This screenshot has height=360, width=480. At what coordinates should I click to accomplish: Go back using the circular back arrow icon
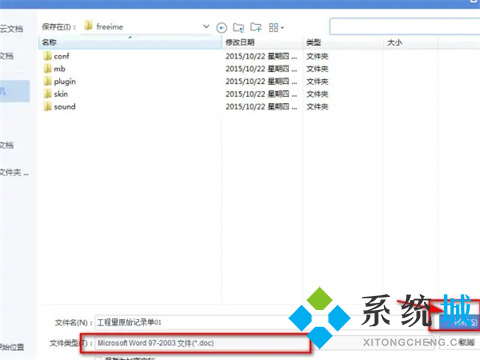(x=222, y=28)
